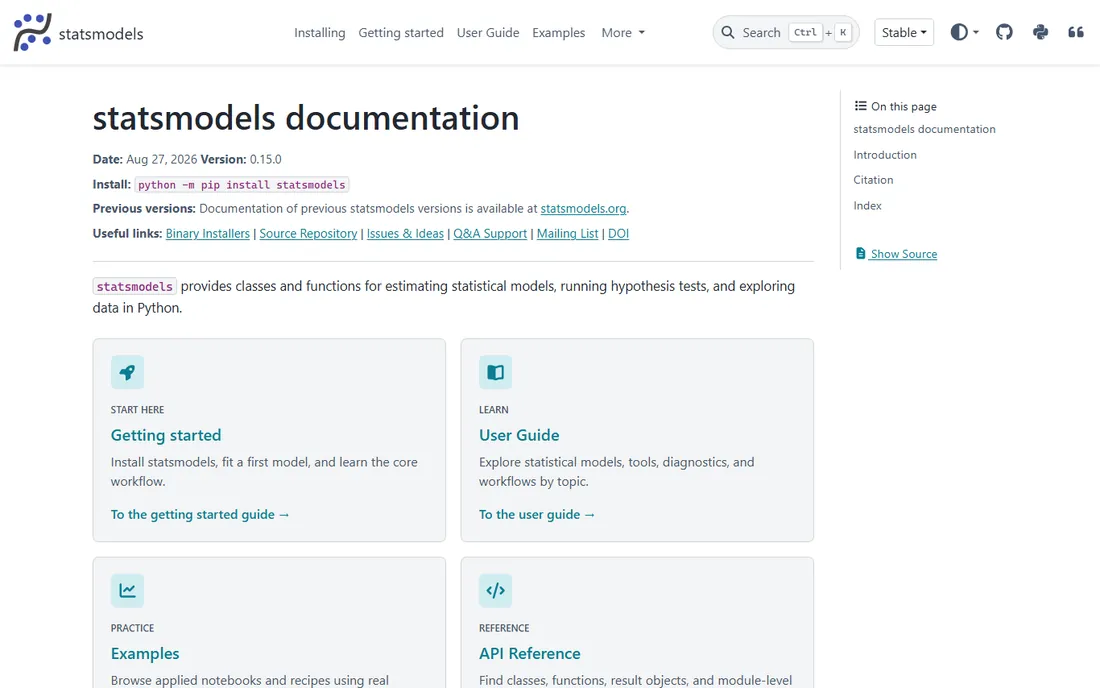Click the Search field
The width and height of the screenshot is (1100, 688).
[786, 32]
